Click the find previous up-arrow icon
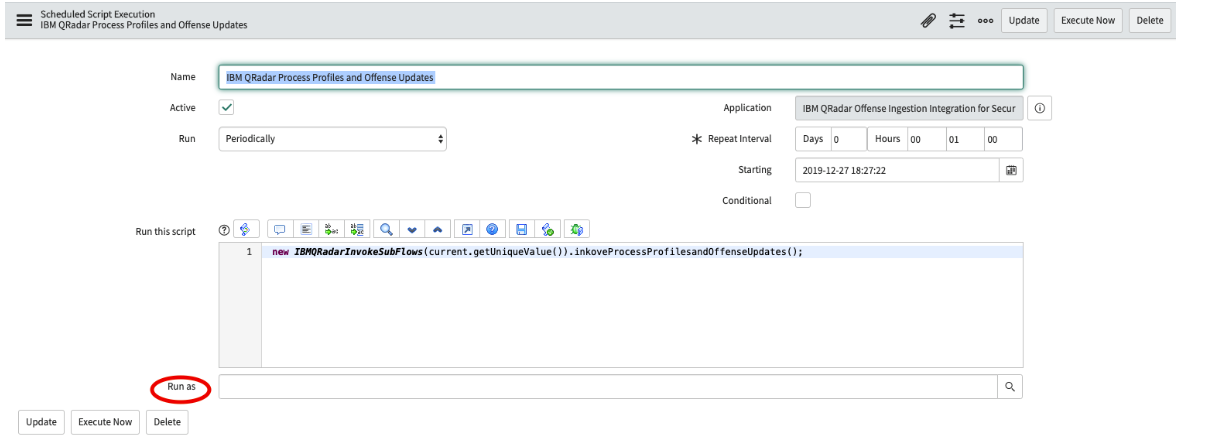This screenshot has height=444, width=1211. [x=438, y=230]
